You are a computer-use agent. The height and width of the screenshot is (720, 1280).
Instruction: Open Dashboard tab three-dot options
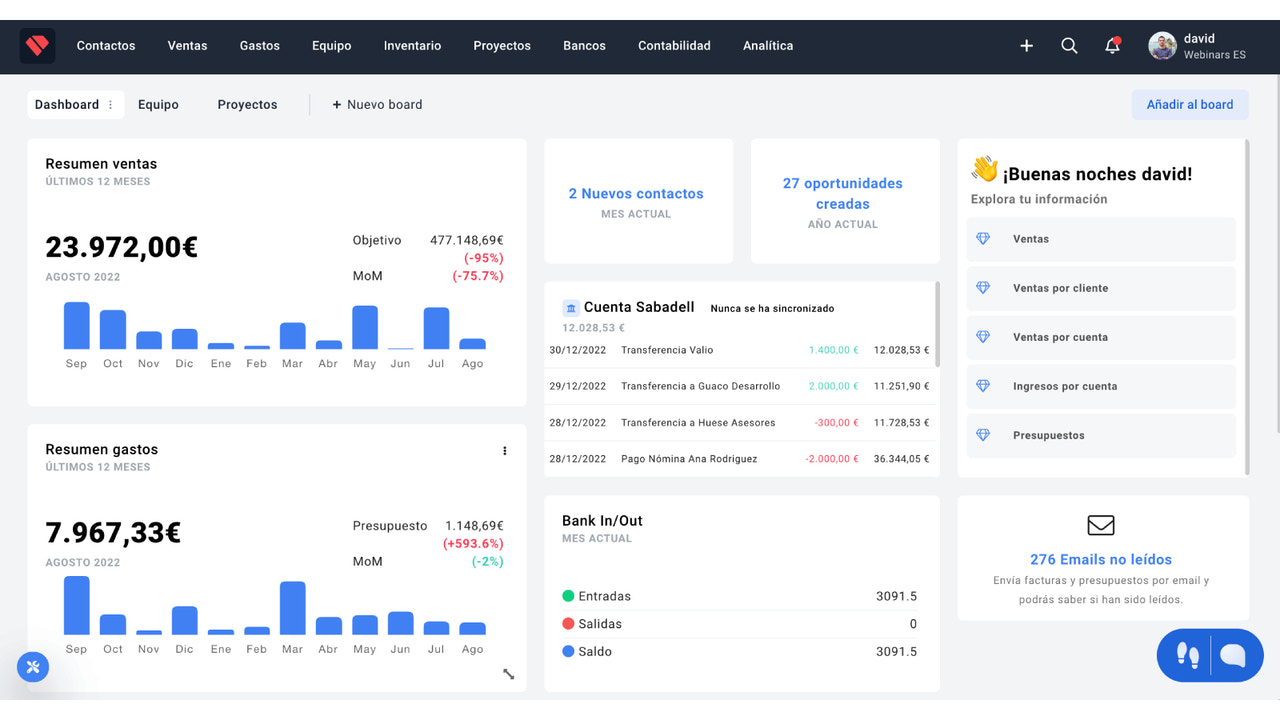111,104
